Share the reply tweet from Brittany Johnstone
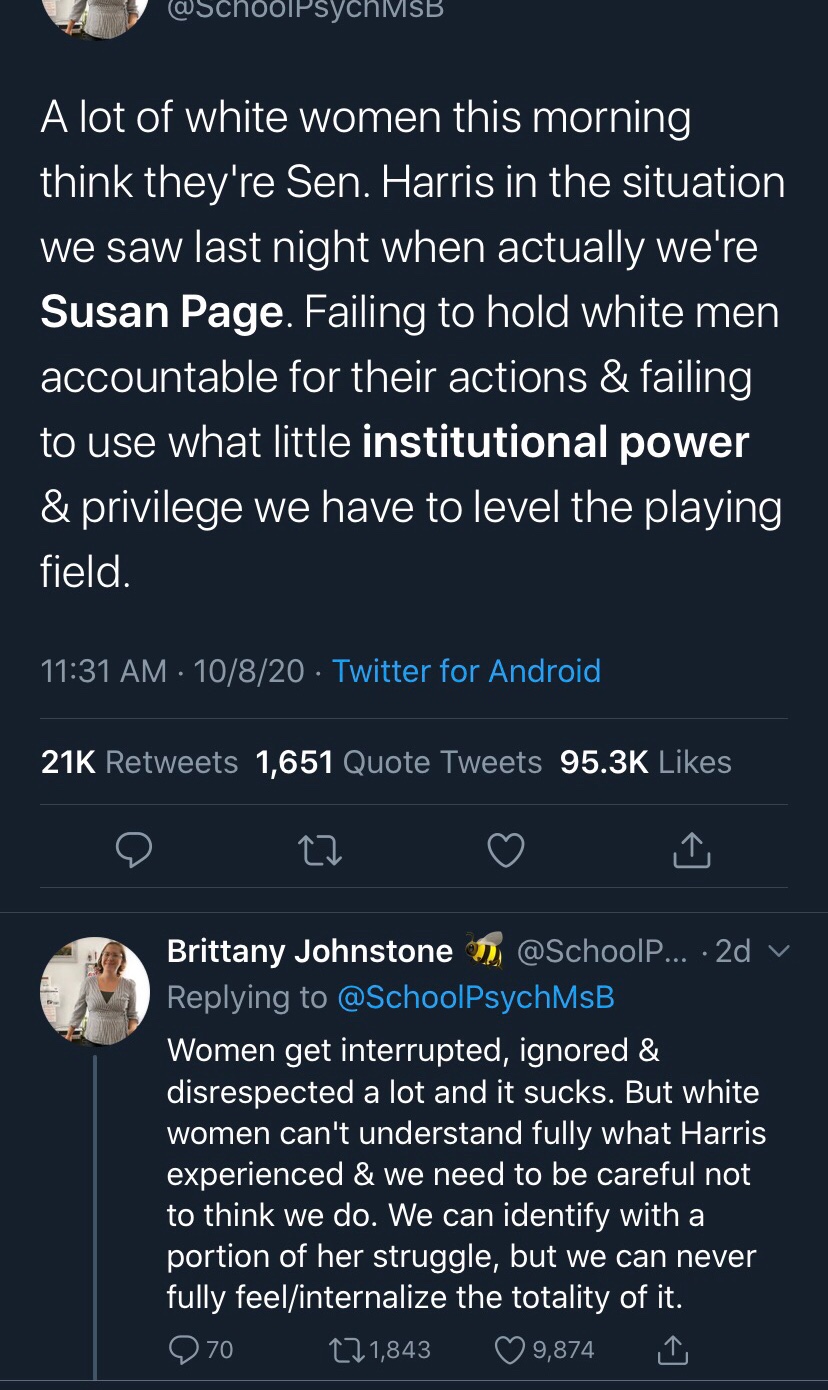 pyautogui.click(x=672, y=1350)
